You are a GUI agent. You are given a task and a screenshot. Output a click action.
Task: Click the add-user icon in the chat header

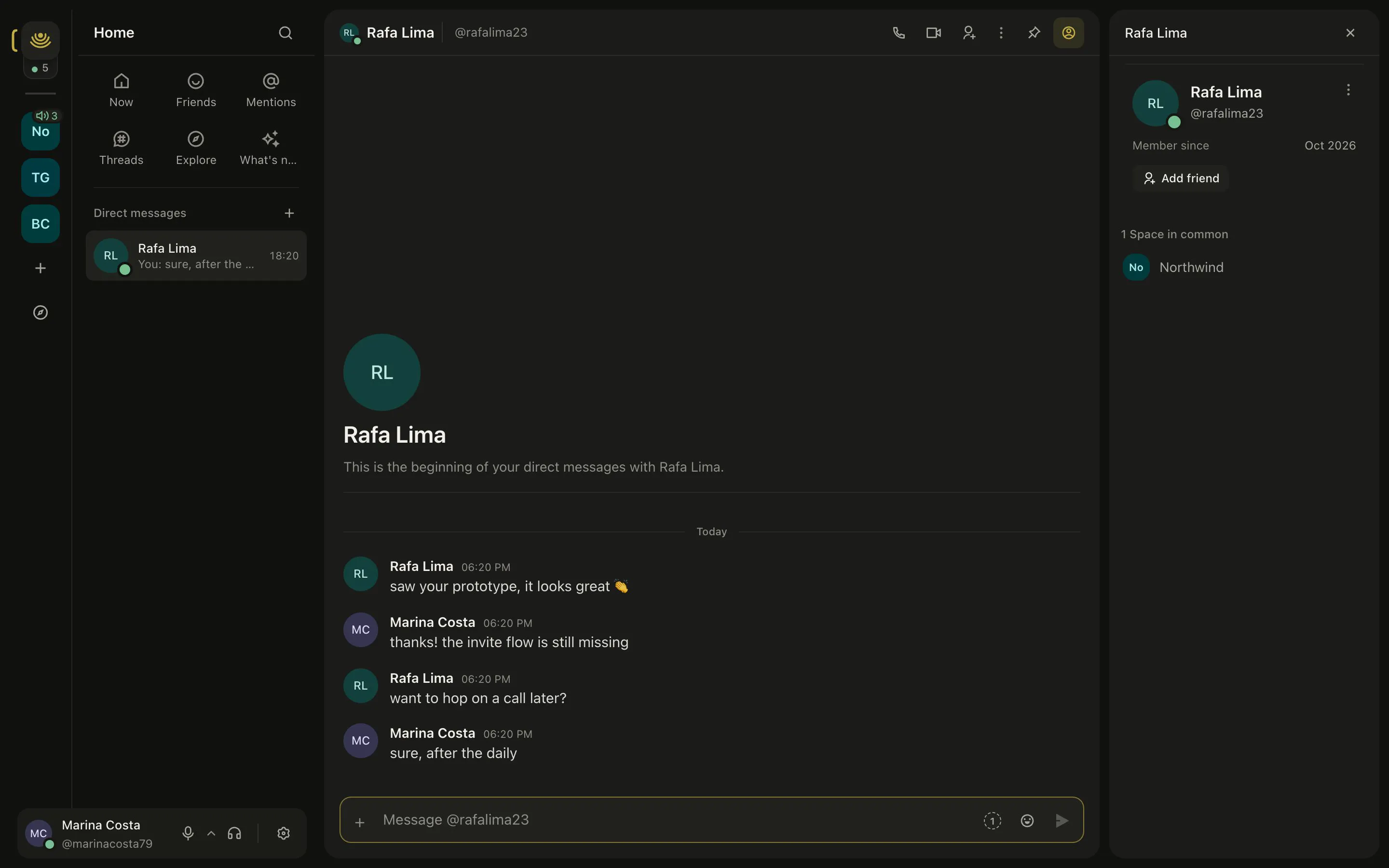[x=969, y=33]
